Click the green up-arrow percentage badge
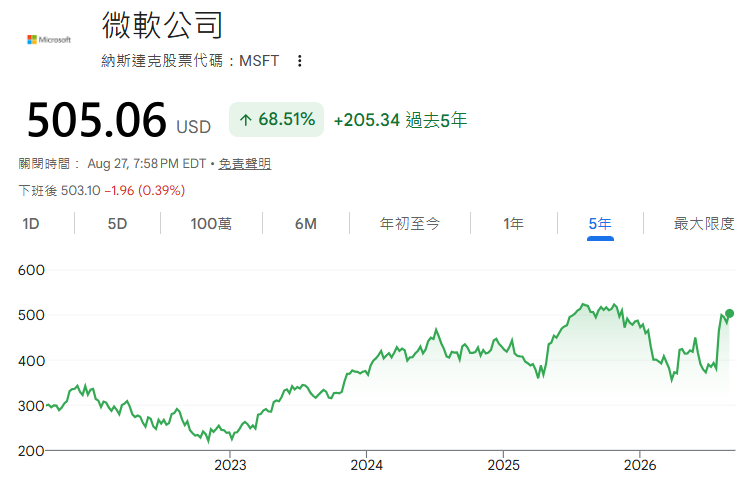This screenshot has width=748, height=480. (x=277, y=119)
